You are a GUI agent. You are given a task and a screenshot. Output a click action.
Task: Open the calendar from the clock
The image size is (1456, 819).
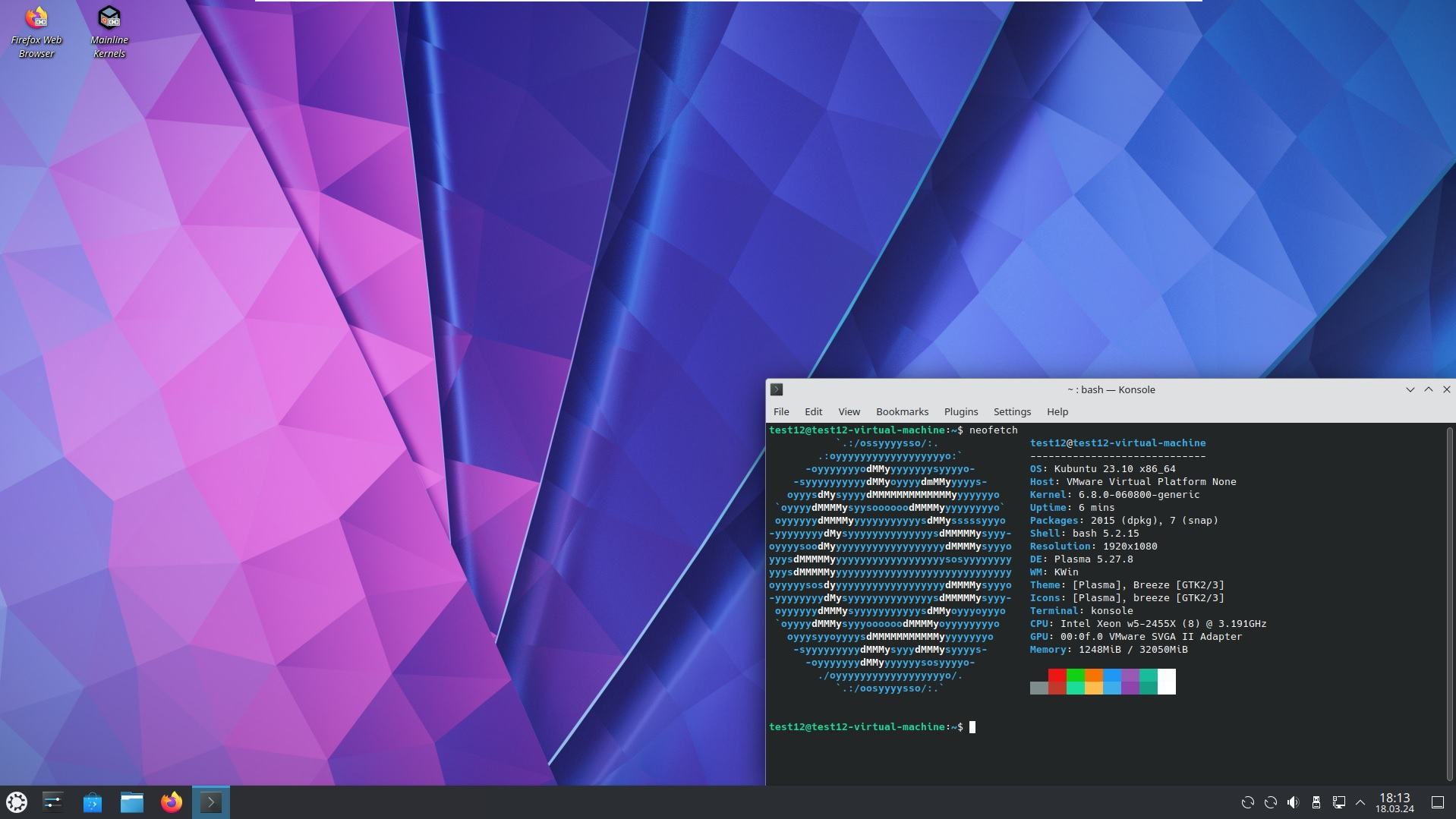1395,802
